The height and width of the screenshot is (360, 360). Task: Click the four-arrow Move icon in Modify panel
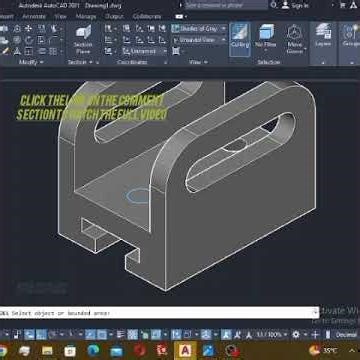coord(29,29)
